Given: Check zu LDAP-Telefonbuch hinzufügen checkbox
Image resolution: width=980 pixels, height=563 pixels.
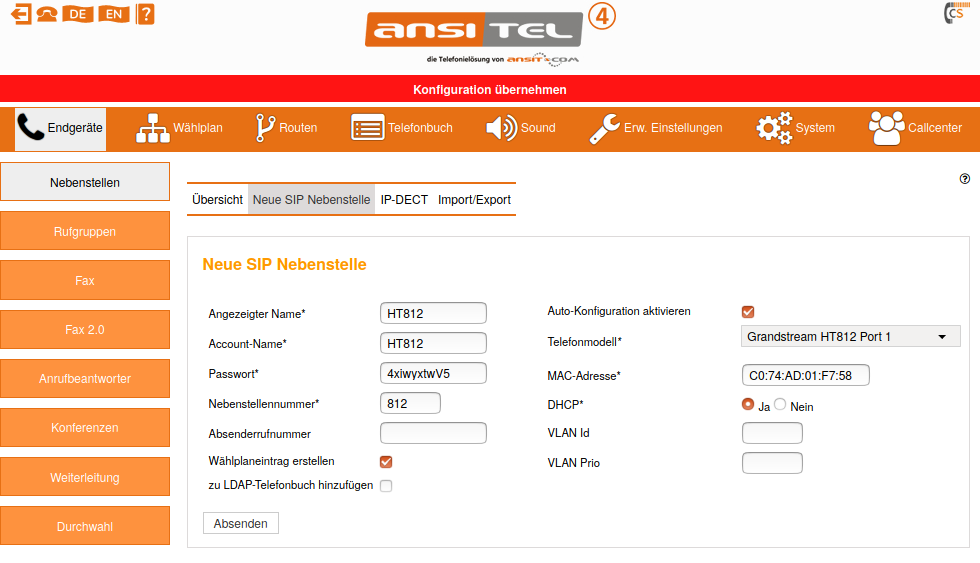Looking at the screenshot, I should coord(386,486).
